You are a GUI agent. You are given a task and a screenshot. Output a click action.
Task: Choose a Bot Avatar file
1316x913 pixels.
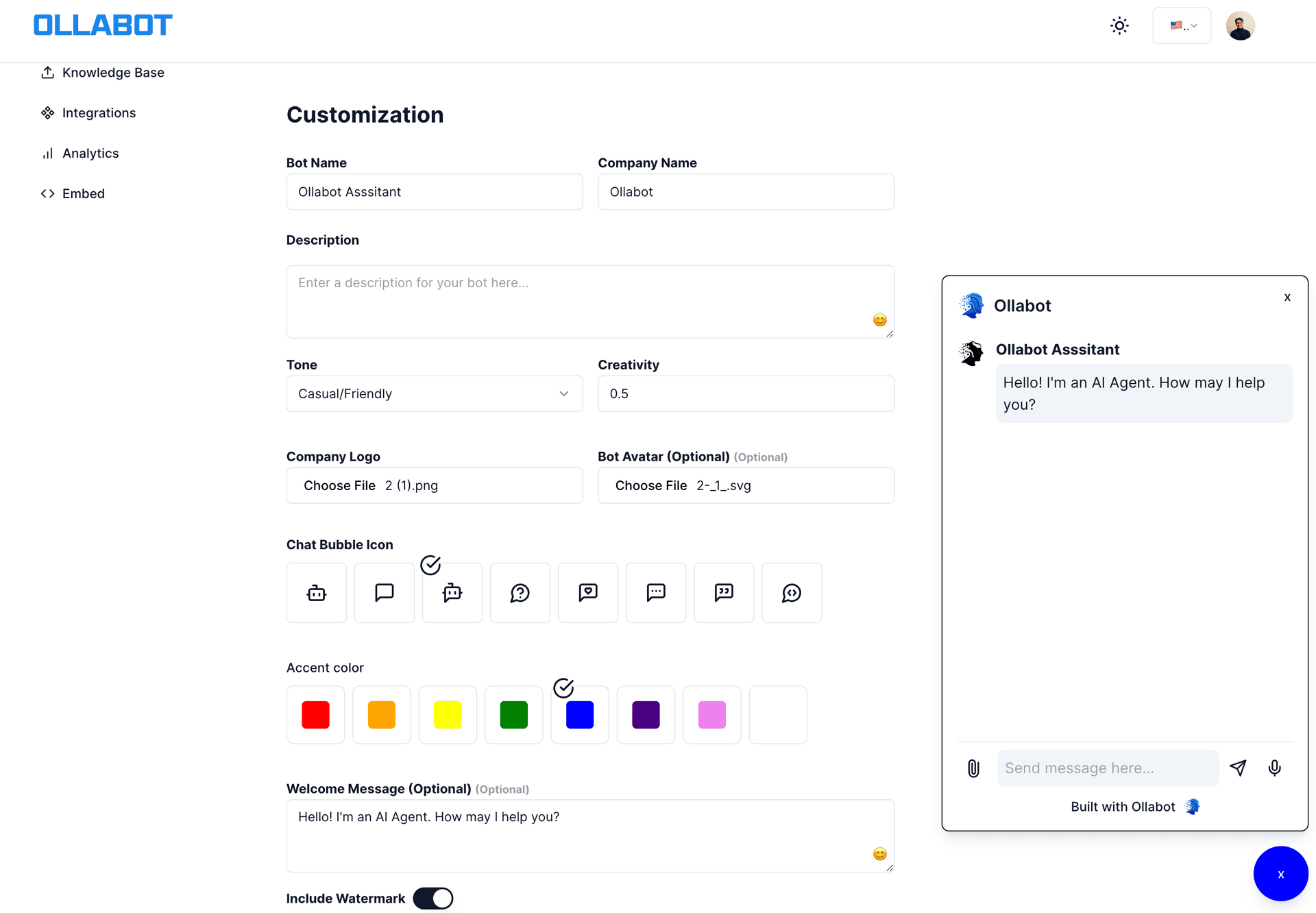(x=746, y=485)
